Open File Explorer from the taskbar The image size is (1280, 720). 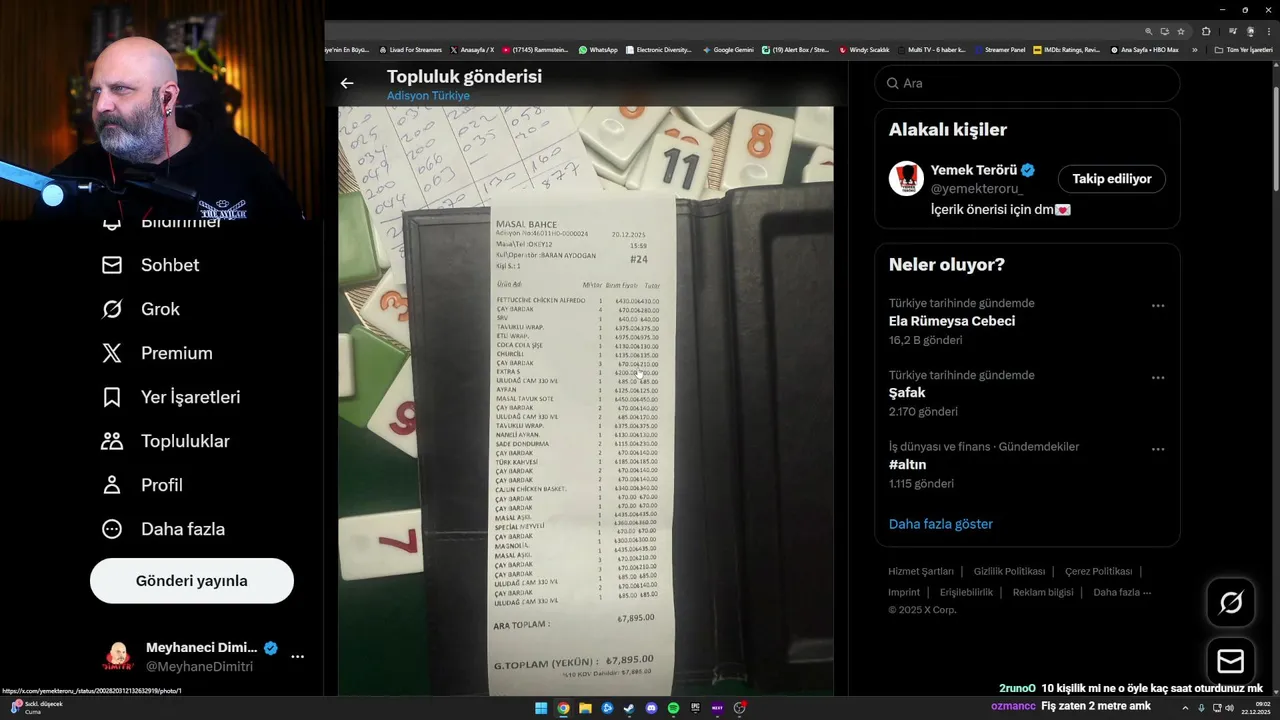tap(585, 708)
